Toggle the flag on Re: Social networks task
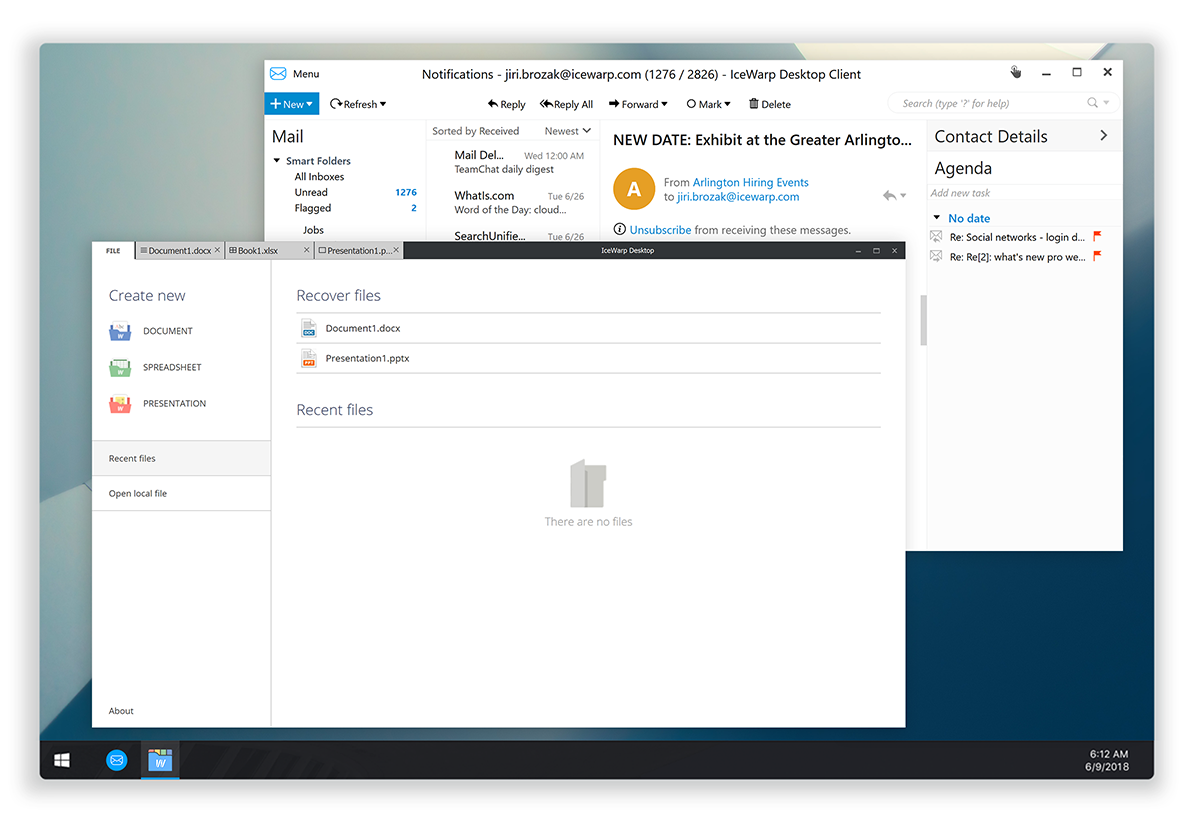This screenshot has width=1200, height=828. 1097,237
